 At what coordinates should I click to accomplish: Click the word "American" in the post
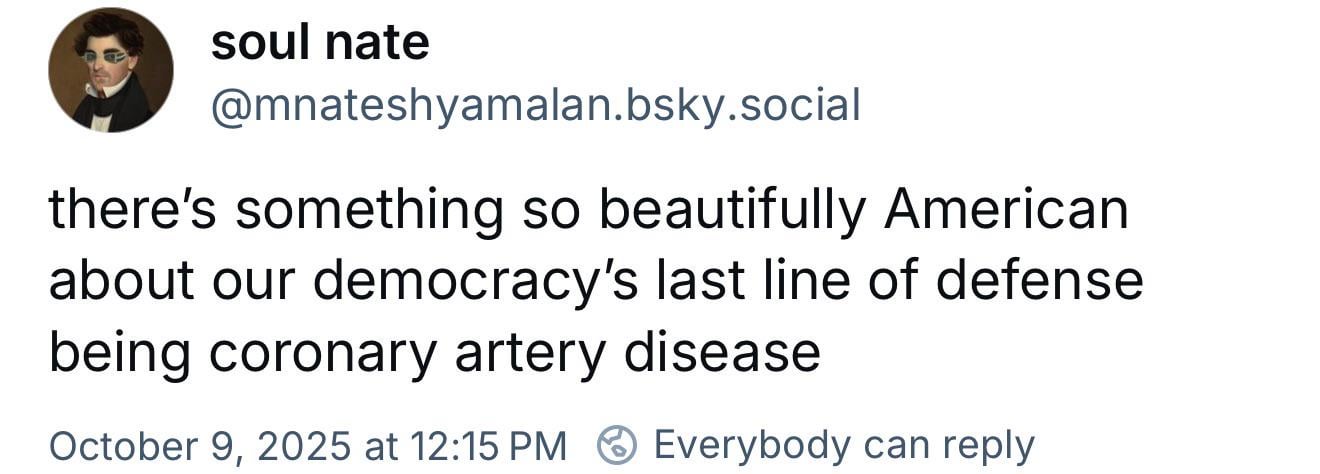tap(1005, 211)
